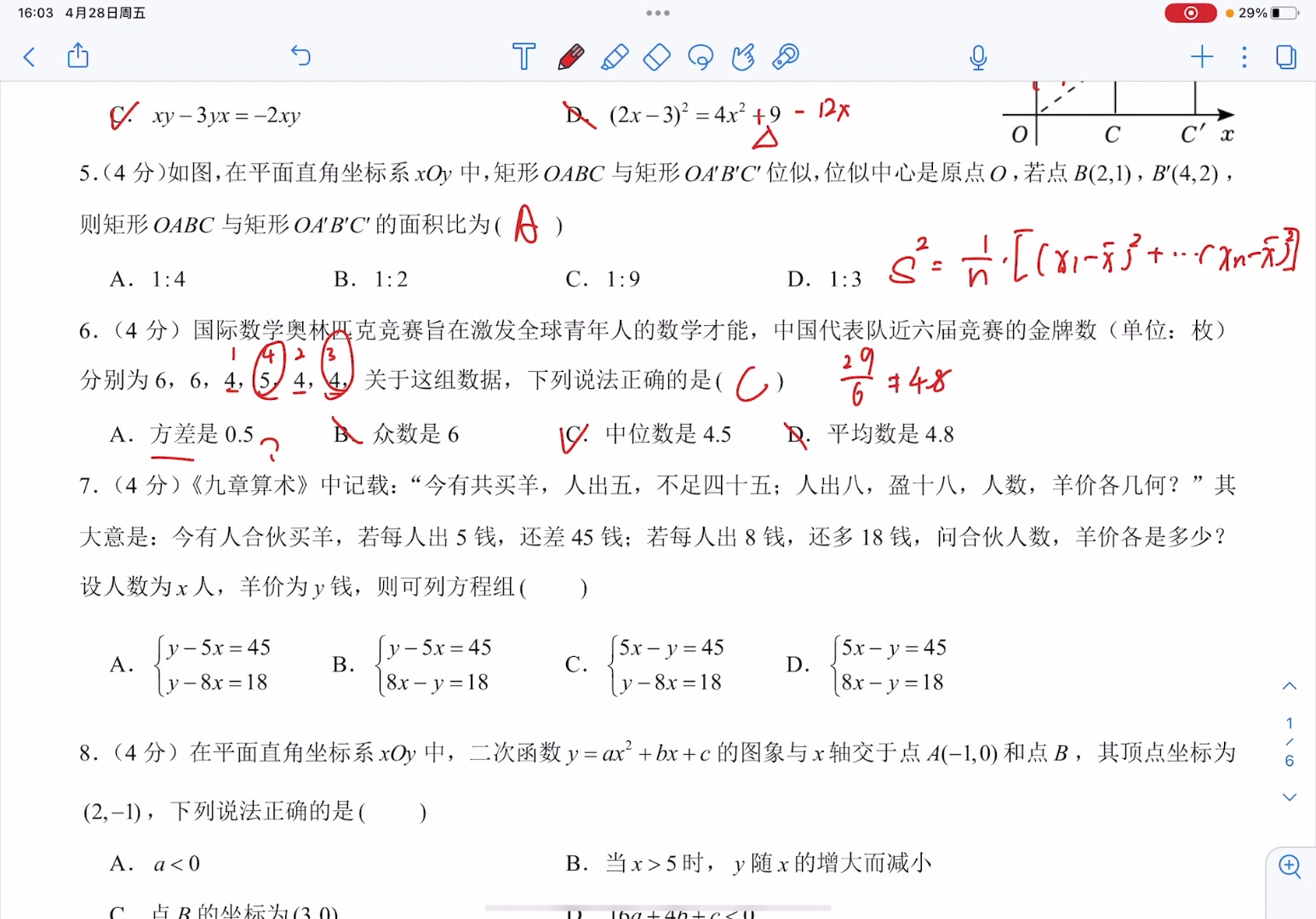
Task: Tap question 5 answer choice D. 1:3
Action: coord(825,279)
